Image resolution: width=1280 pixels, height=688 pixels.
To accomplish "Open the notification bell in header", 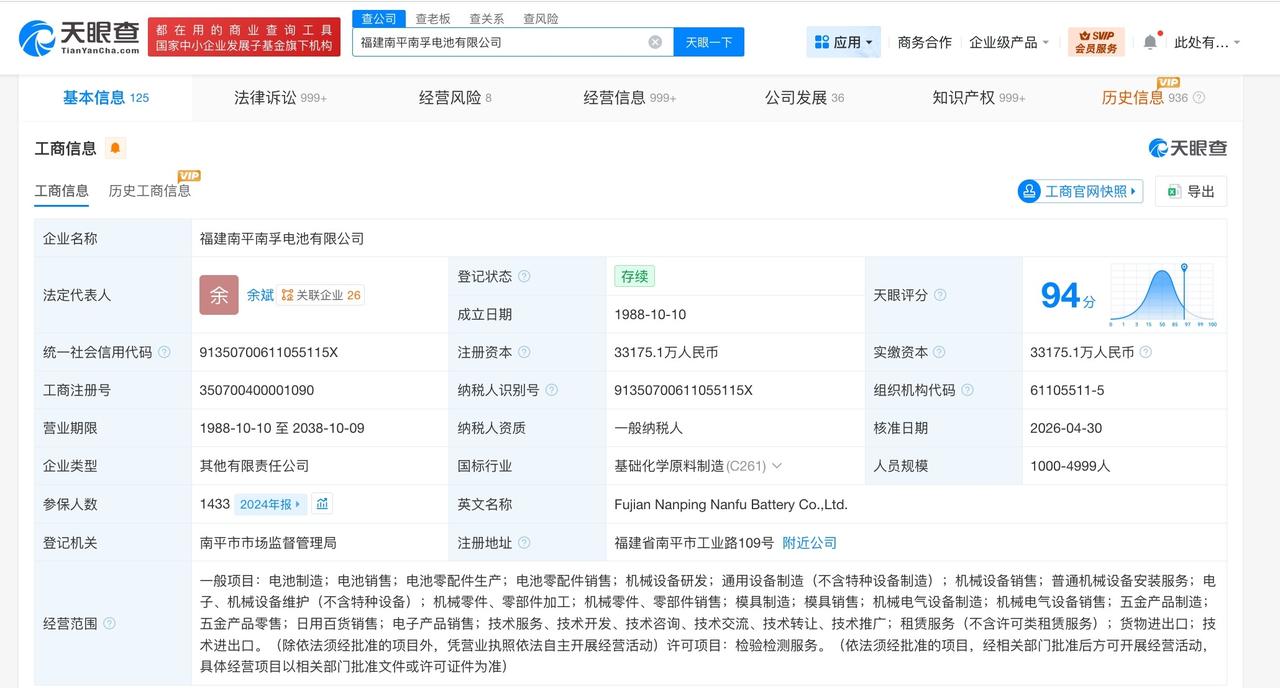I will click(x=1150, y=42).
